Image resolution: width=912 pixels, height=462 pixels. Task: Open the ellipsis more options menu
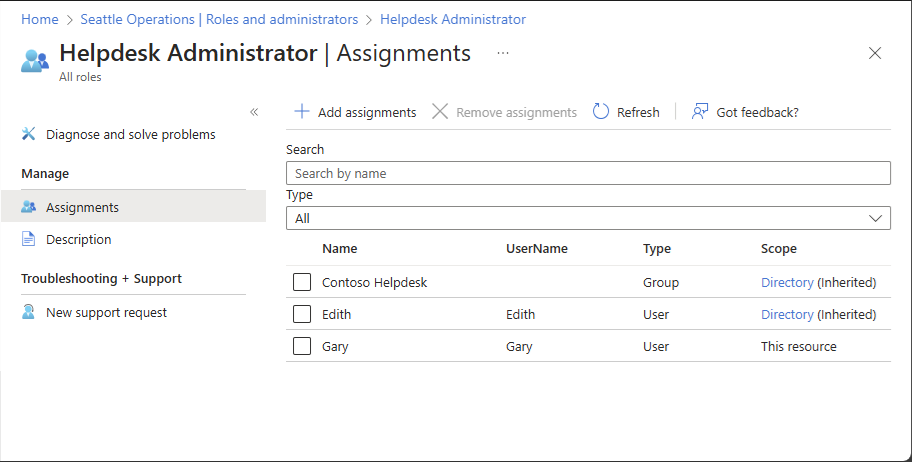point(503,53)
